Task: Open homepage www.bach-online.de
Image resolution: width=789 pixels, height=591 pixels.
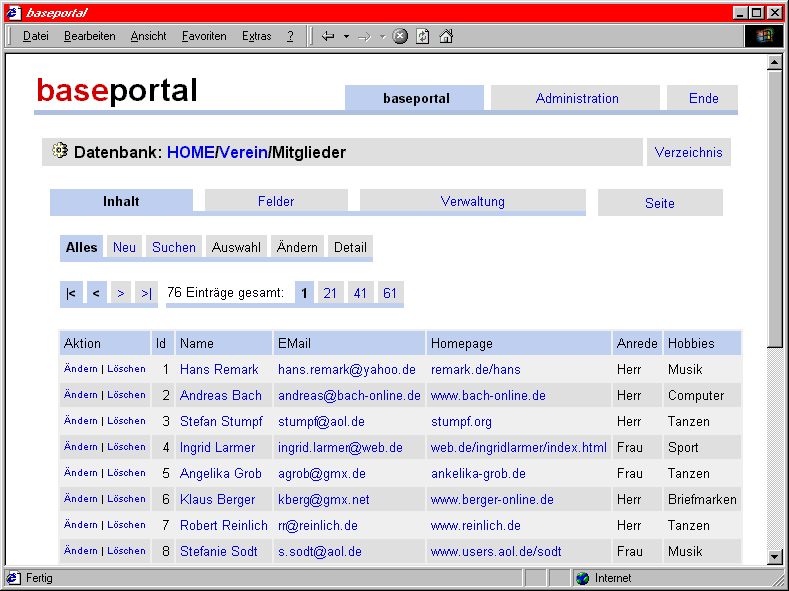Action: [x=489, y=395]
